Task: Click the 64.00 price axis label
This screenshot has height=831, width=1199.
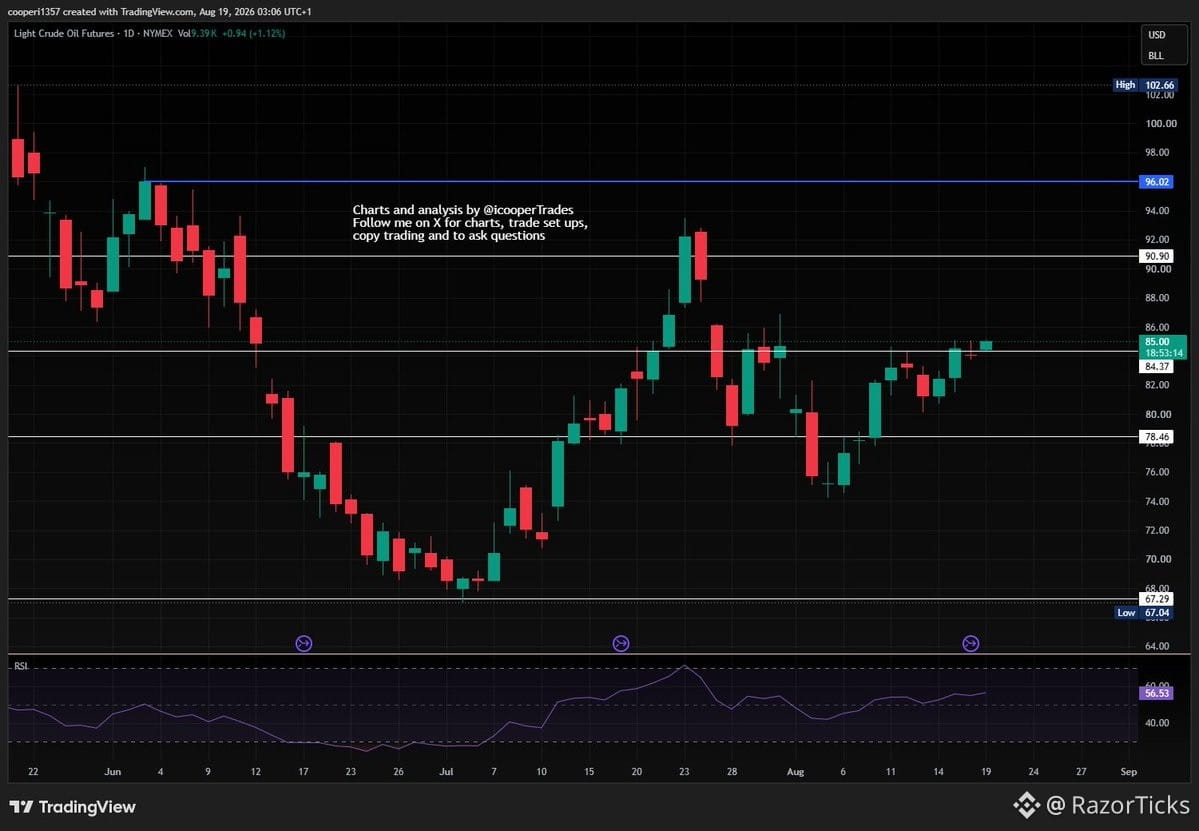Action: point(1158,646)
